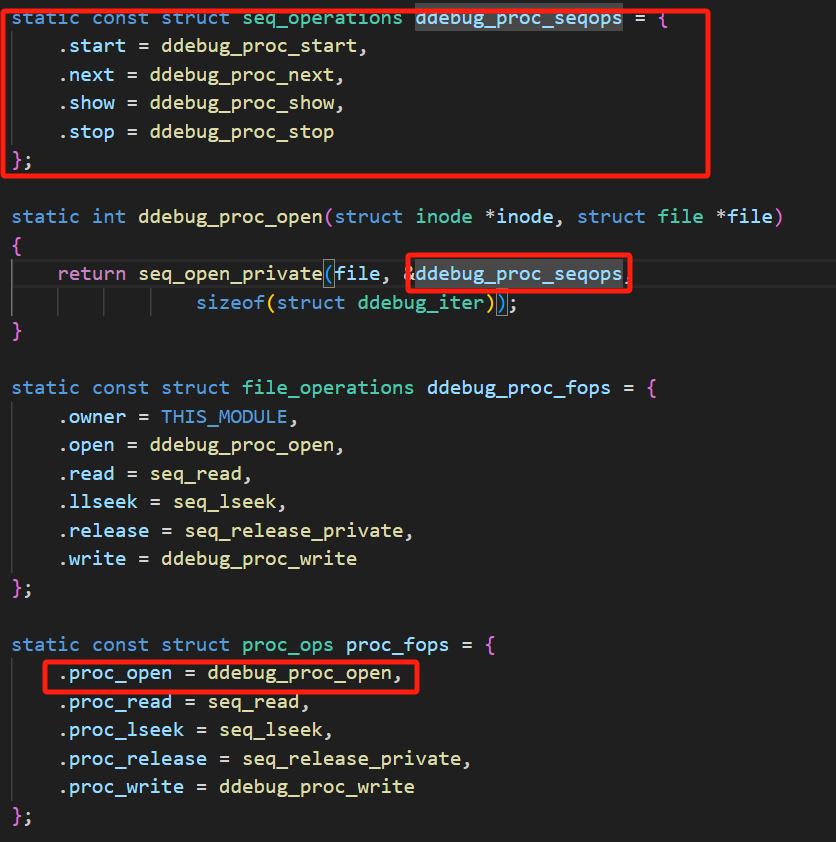Click ddebug_proc_seqops in the struct declaration

(519, 18)
